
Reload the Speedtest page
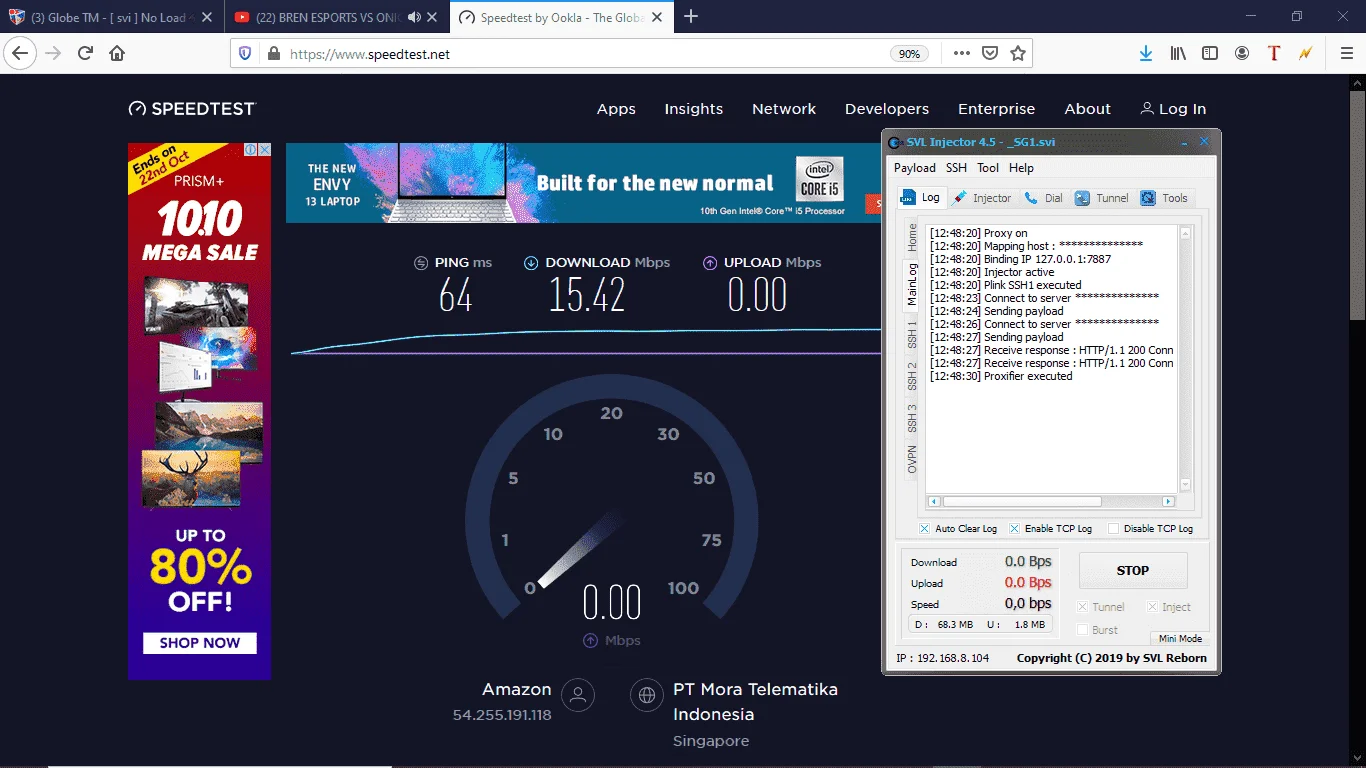(85, 54)
